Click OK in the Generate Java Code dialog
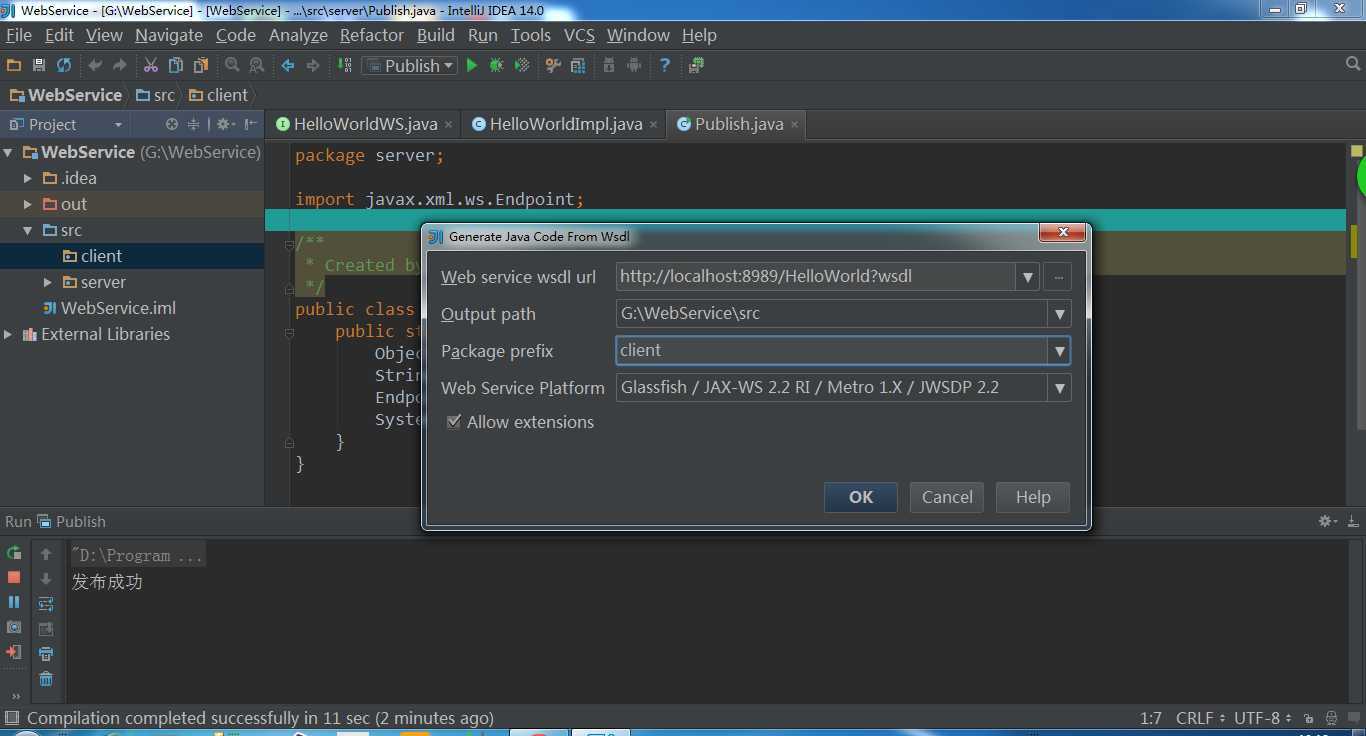Image resolution: width=1366 pixels, height=736 pixels. click(861, 497)
